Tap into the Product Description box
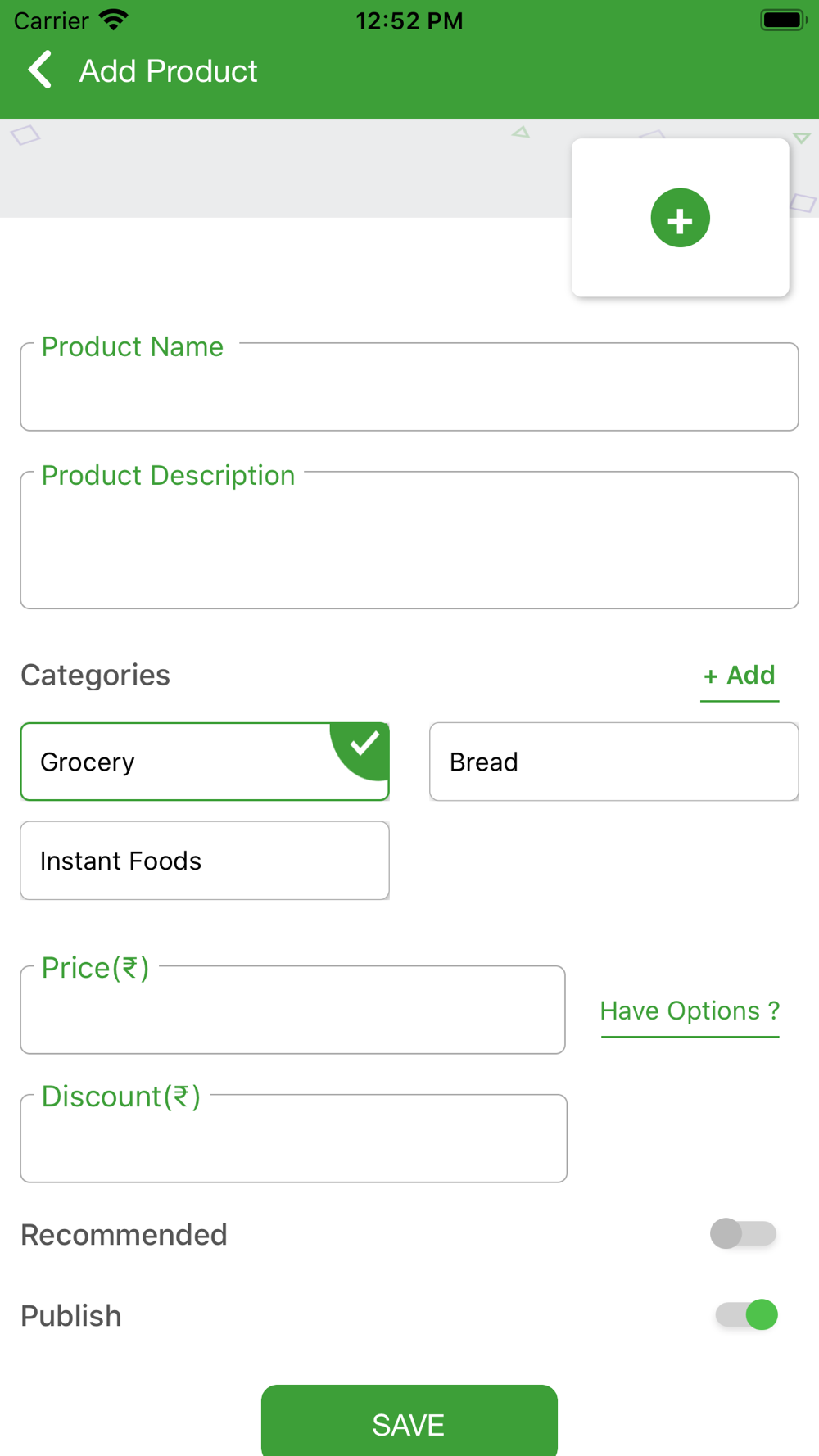 pyautogui.click(x=409, y=543)
